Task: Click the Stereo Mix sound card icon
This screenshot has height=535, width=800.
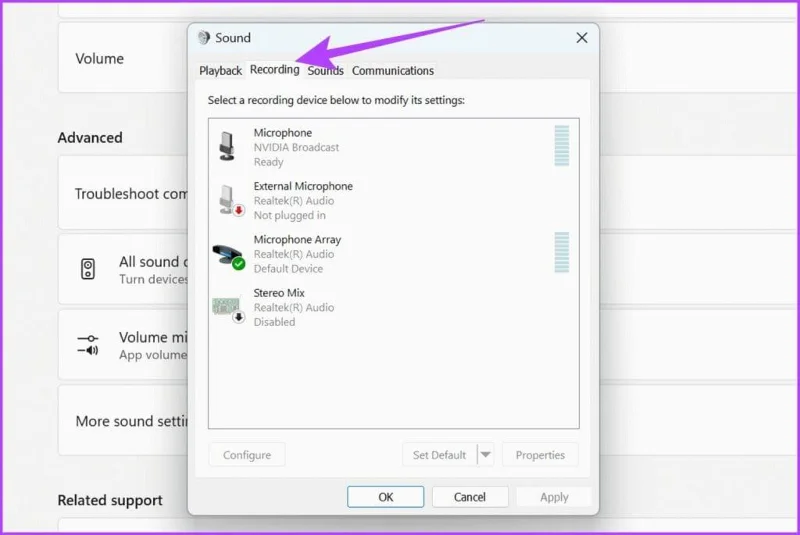Action: 229,309
